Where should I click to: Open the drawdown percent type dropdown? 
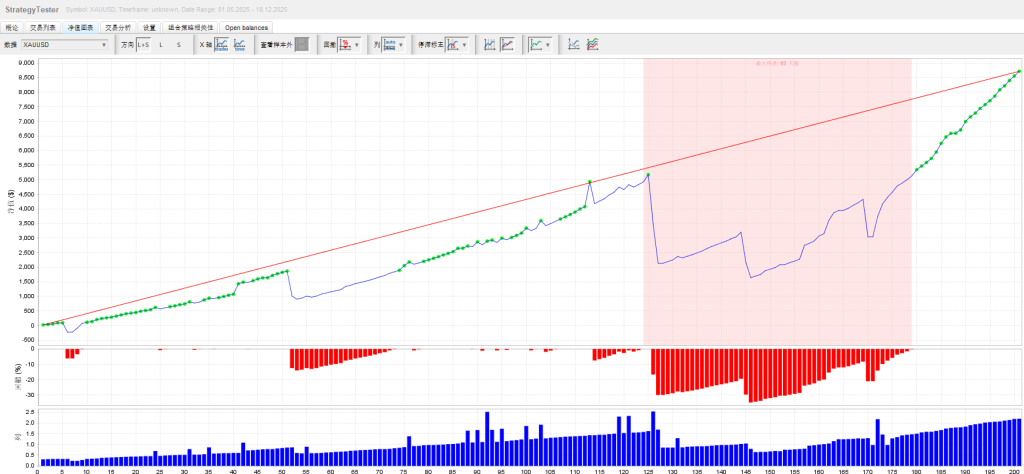[349, 45]
